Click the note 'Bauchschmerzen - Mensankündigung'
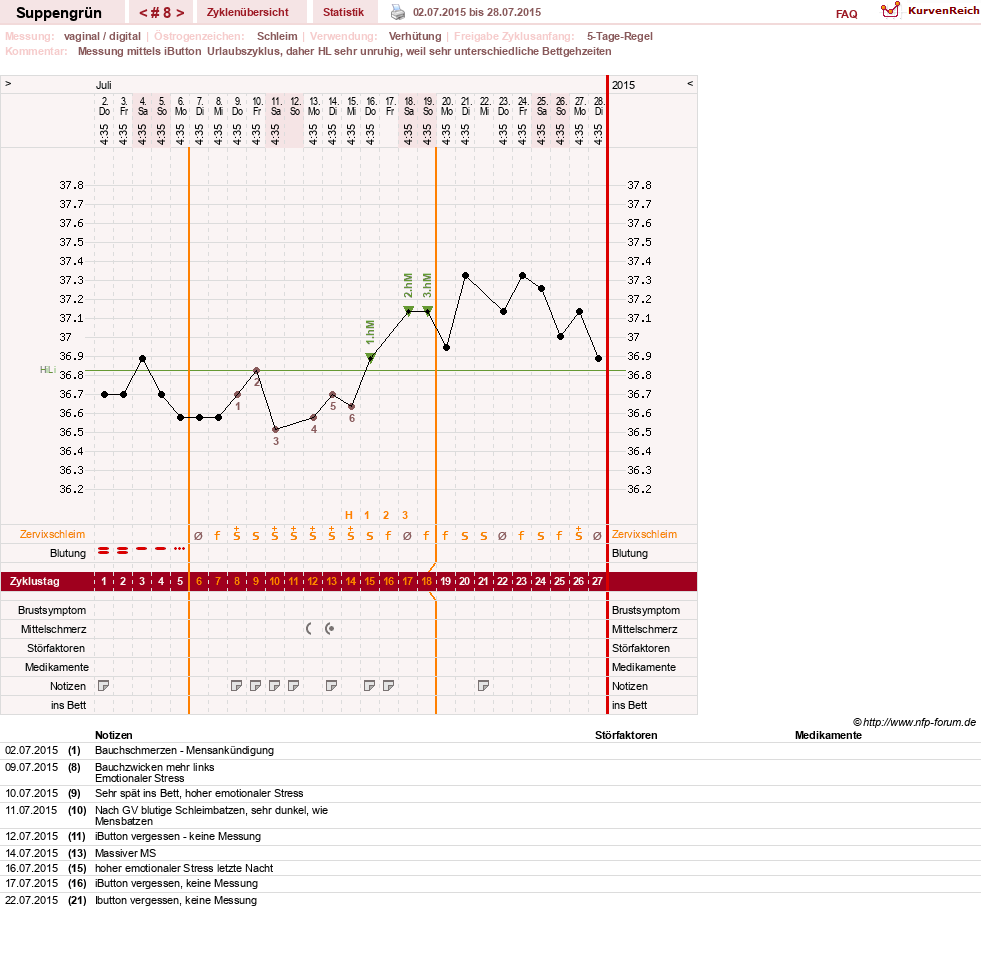Screen dimensions: 981x962 point(185,750)
